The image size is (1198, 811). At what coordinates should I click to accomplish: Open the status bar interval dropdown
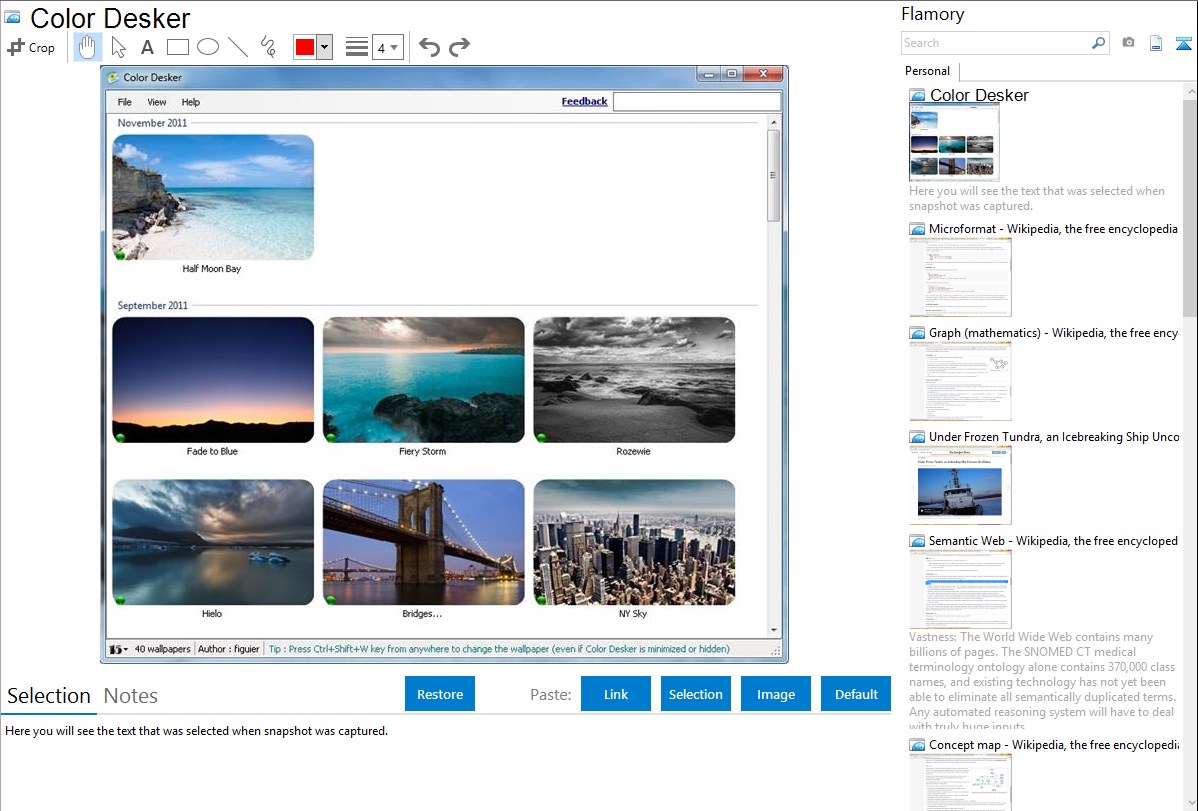point(118,649)
